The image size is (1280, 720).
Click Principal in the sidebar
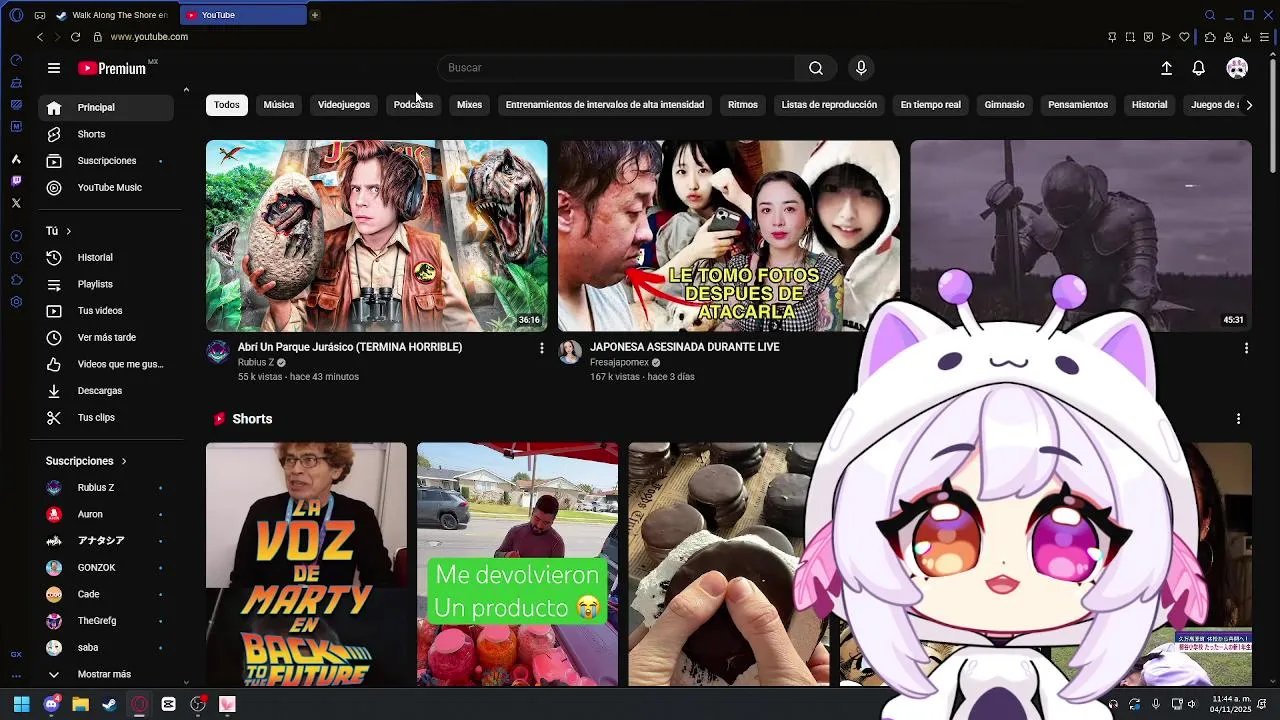point(106,108)
